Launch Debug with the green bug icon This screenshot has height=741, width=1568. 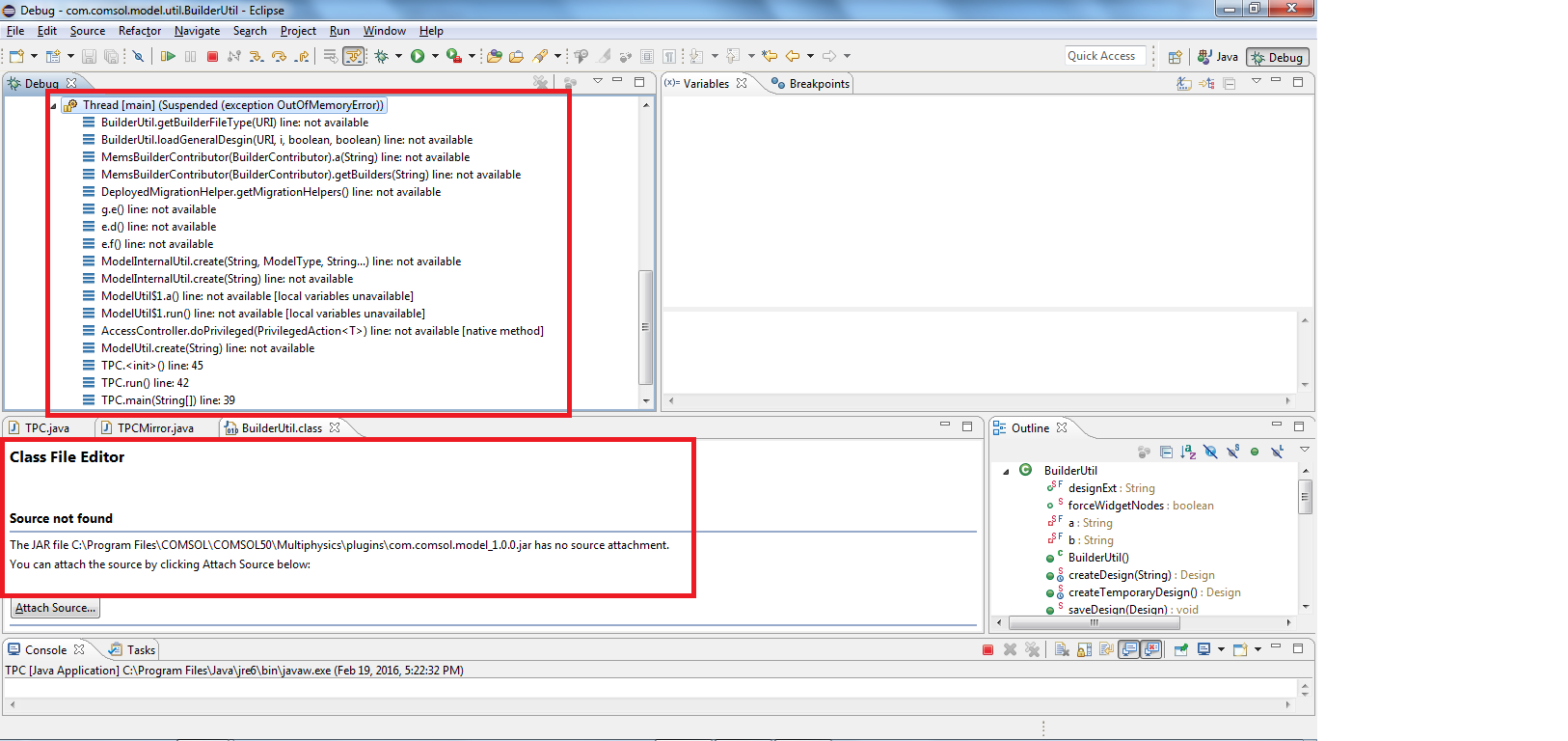tap(382, 56)
